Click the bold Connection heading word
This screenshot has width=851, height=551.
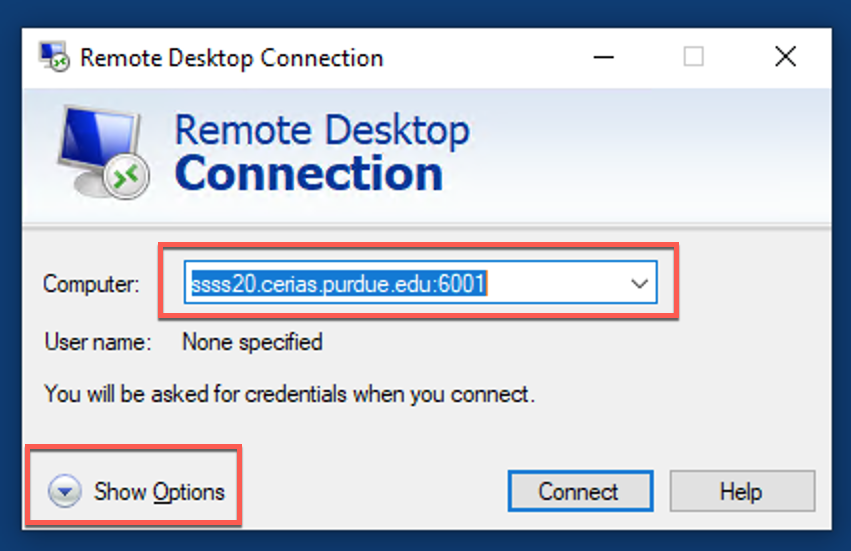coord(309,173)
